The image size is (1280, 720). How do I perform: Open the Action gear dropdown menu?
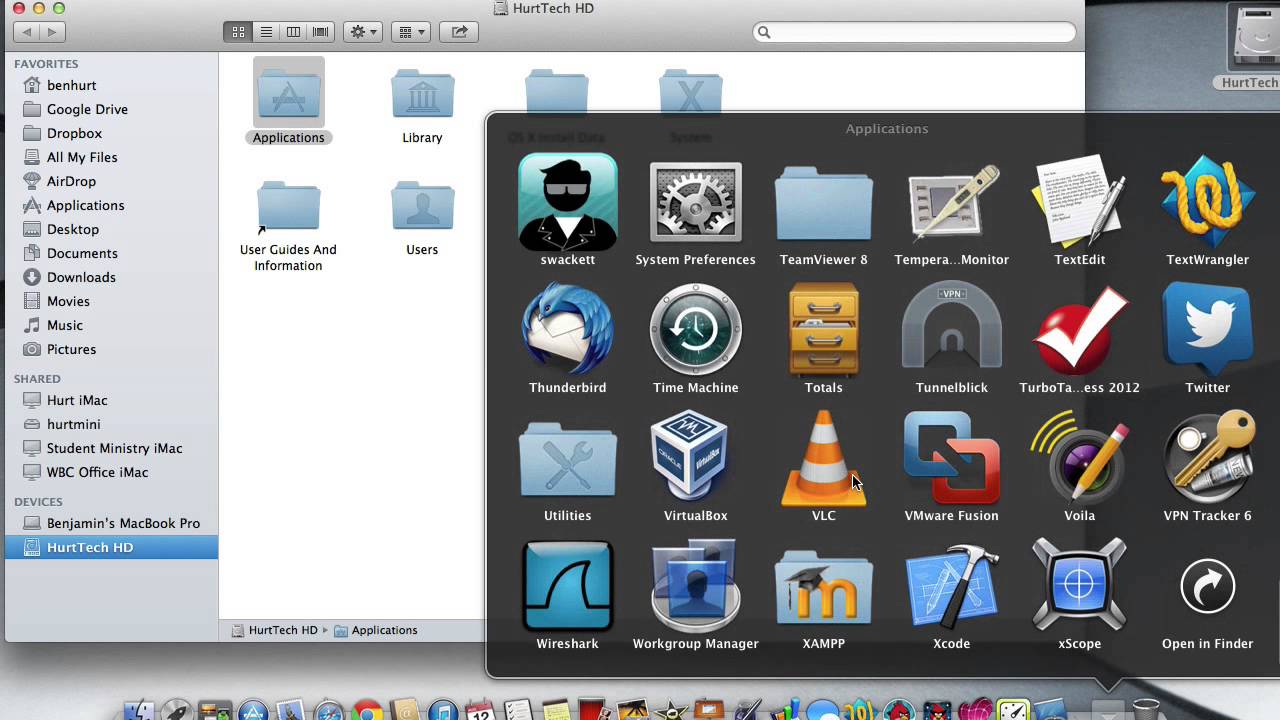coord(362,32)
